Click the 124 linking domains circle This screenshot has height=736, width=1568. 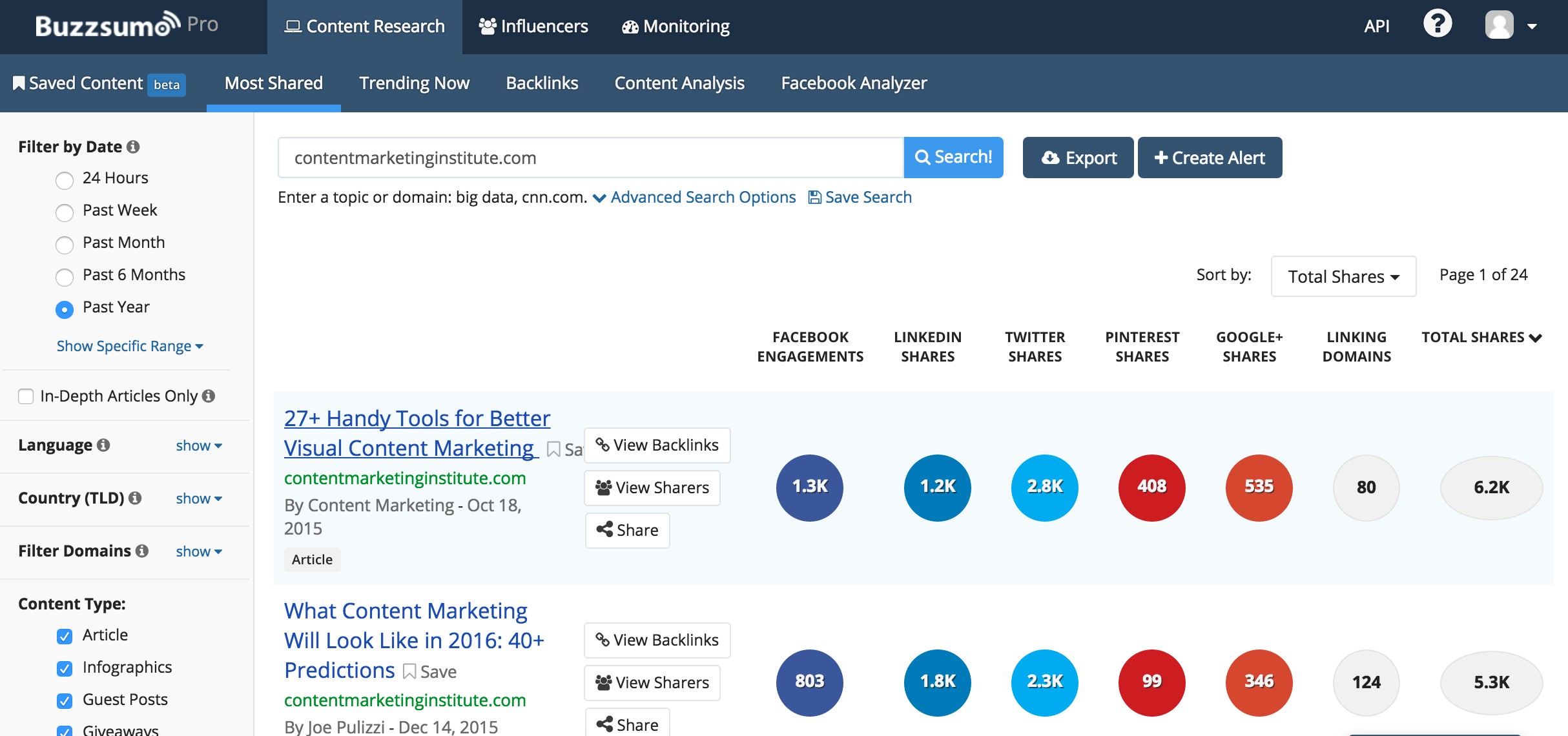click(1367, 682)
